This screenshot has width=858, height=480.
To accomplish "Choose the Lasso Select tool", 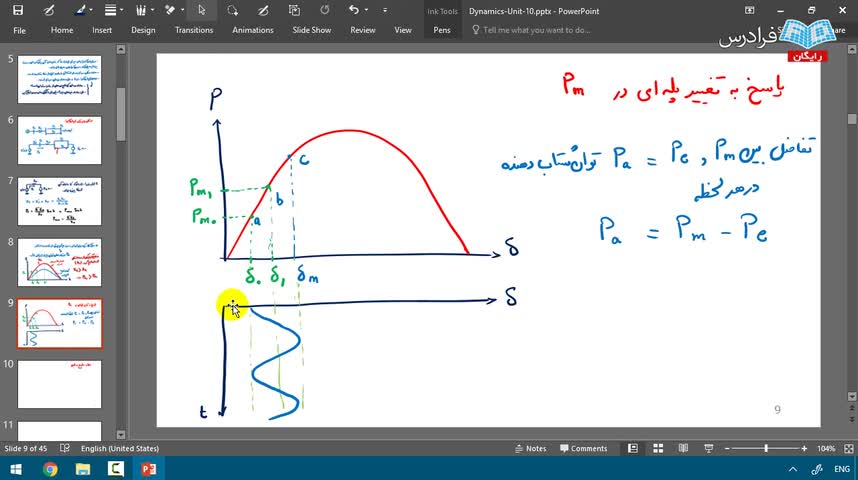I will pos(233,10).
